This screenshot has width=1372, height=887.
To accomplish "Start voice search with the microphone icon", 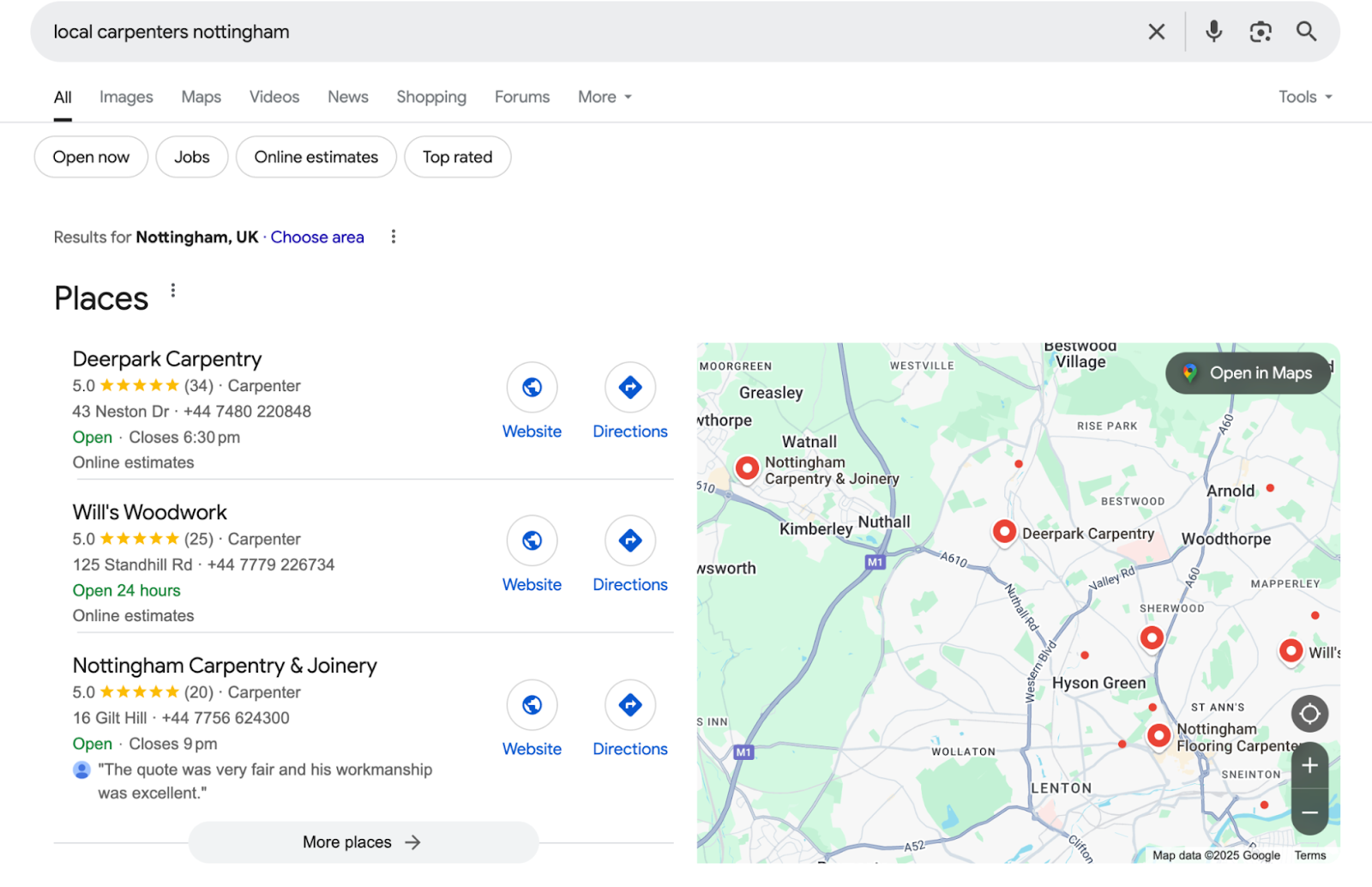I will pyautogui.click(x=1213, y=32).
